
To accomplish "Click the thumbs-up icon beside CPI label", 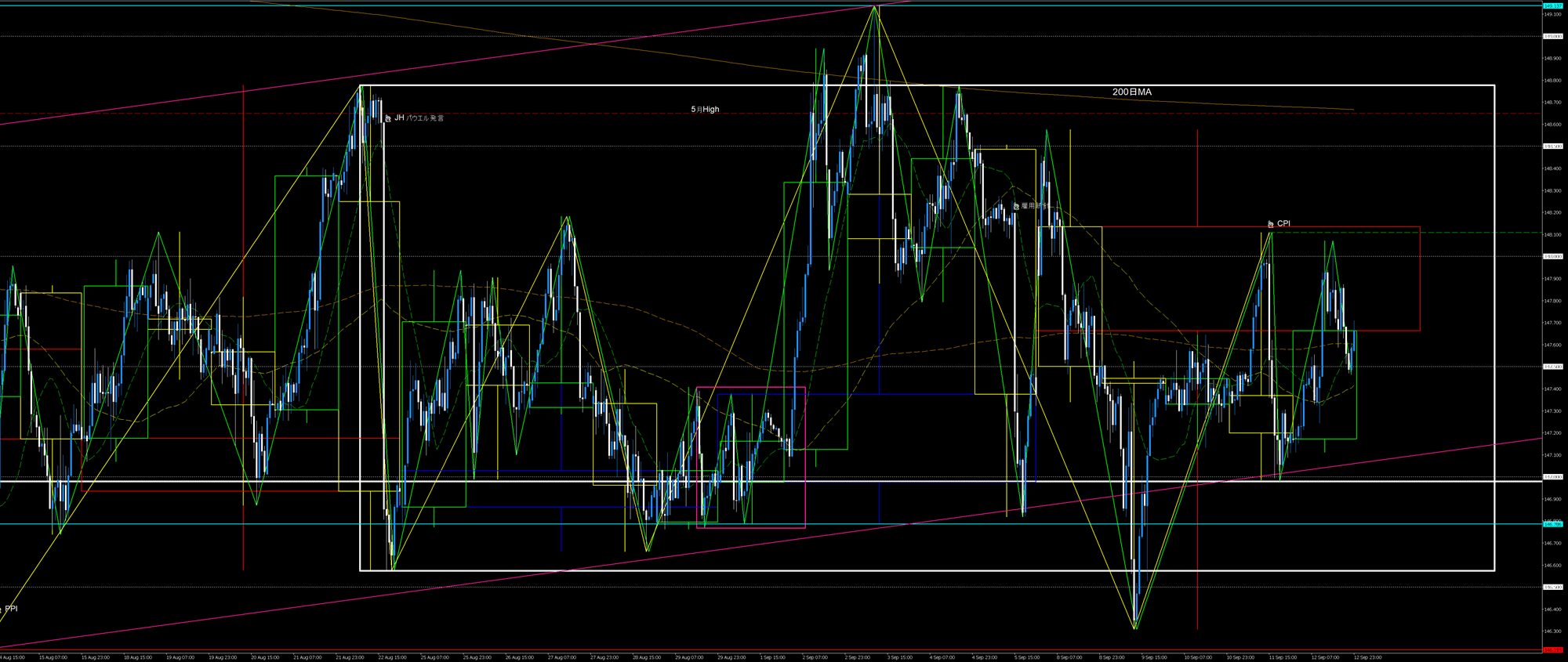I will [x=1270, y=224].
